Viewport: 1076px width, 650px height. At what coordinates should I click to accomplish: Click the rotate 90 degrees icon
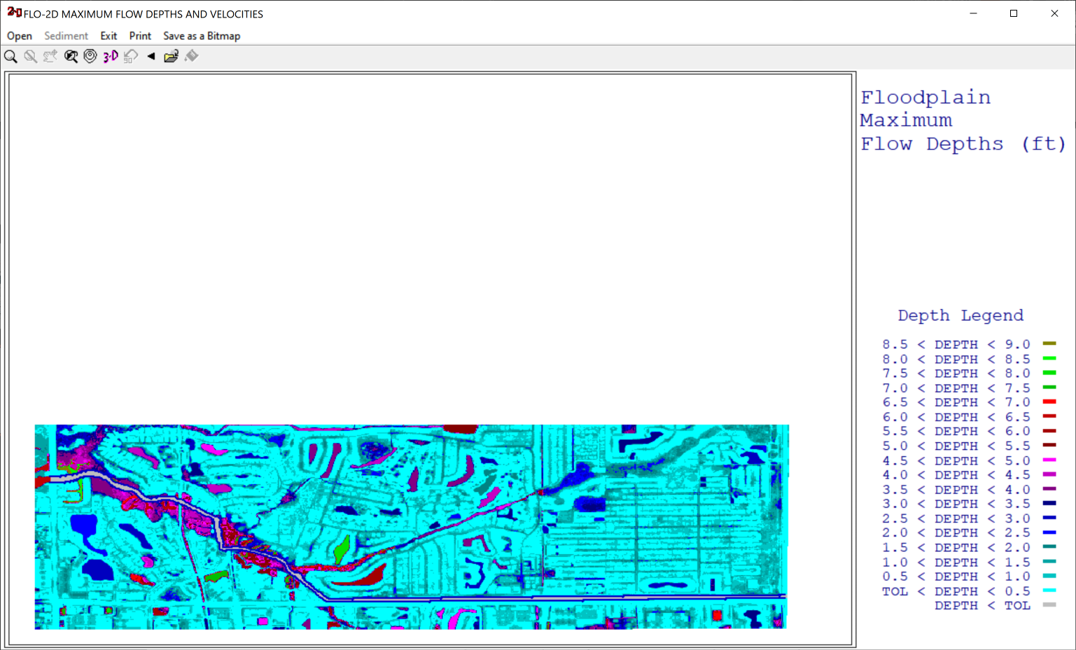(x=131, y=57)
